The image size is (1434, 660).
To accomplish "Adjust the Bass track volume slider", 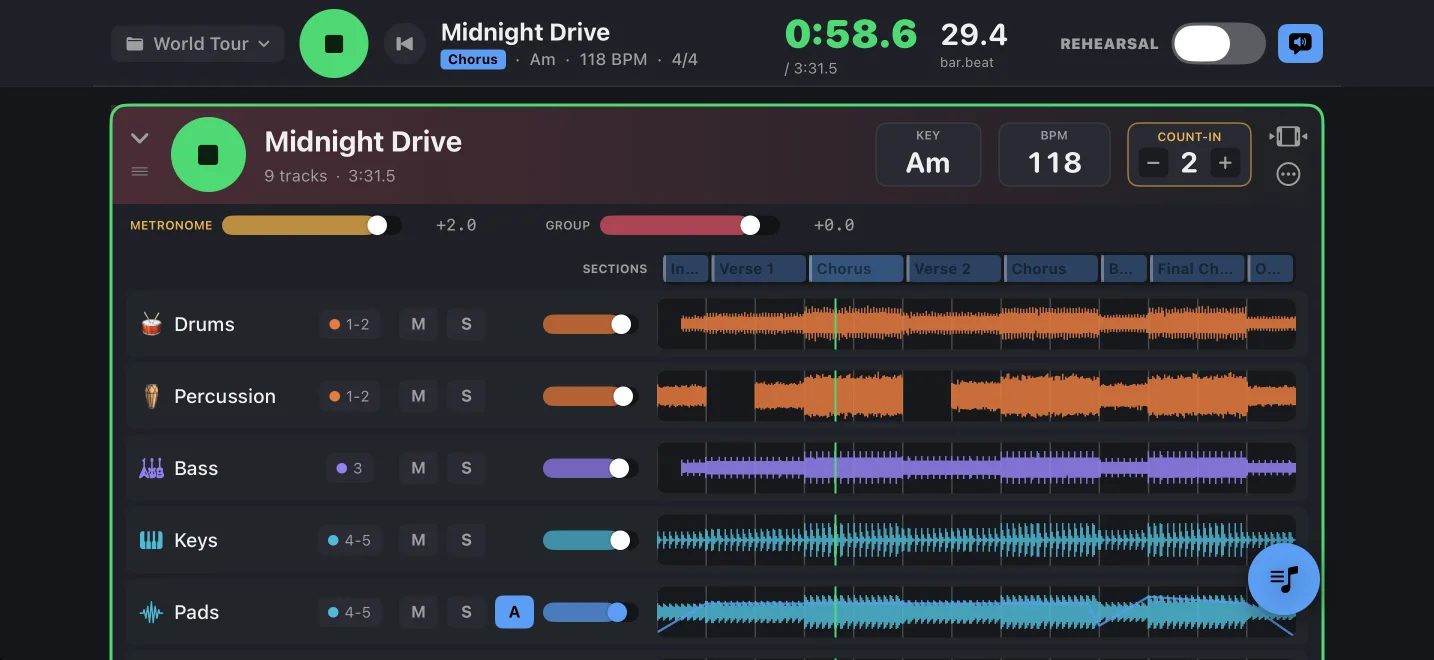I will click(x=590, y=468).
